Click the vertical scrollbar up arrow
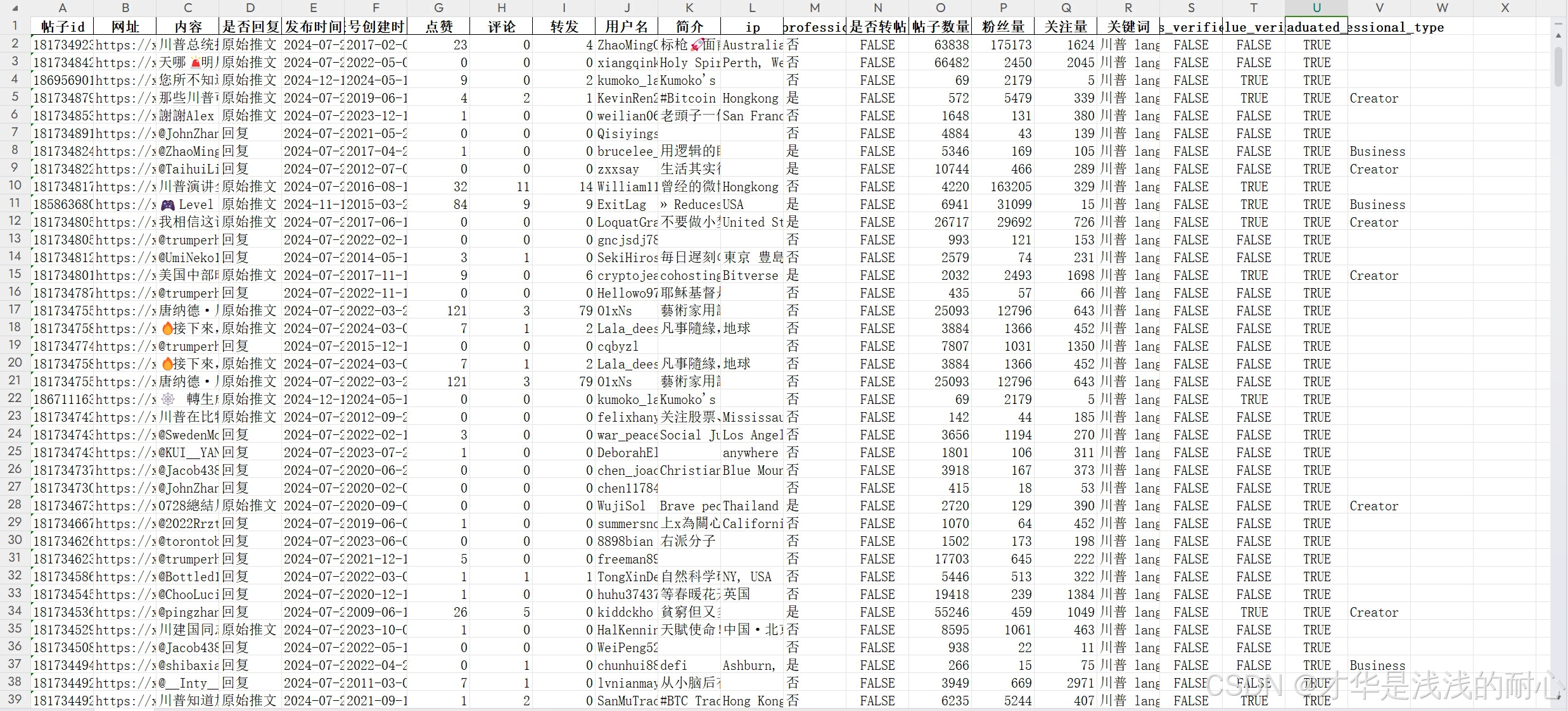Viewport: 1568px width, 711px height. (1558, 35)
